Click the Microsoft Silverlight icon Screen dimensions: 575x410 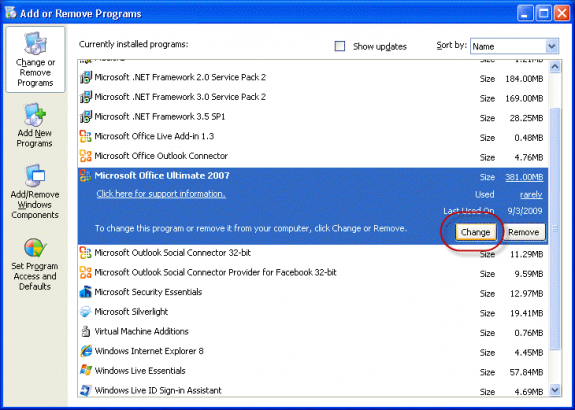coord(86,312)
